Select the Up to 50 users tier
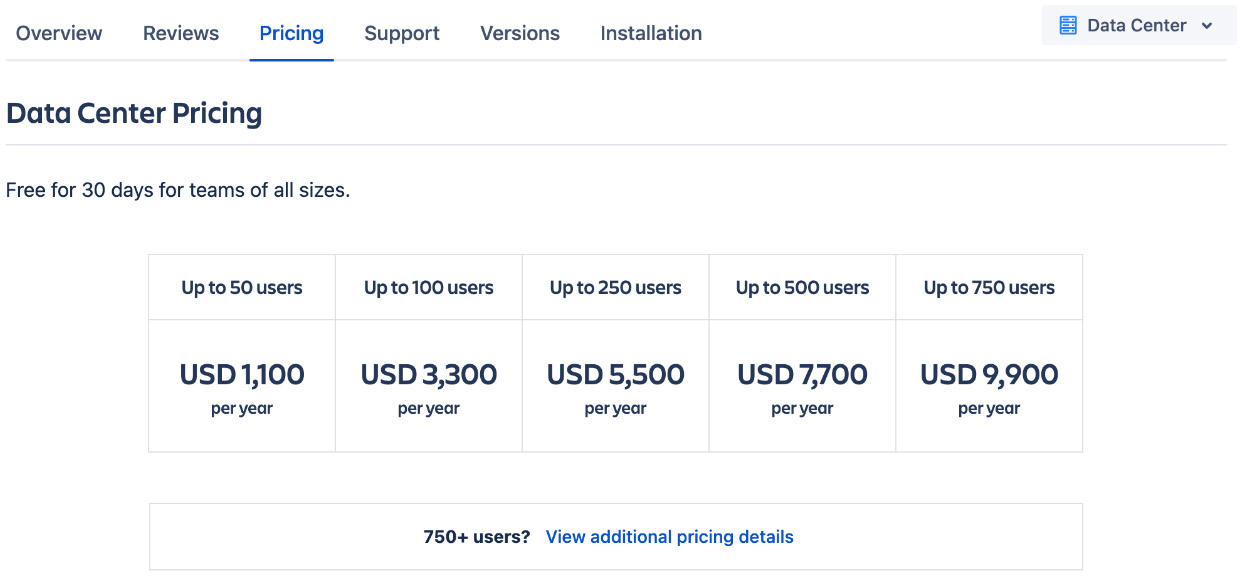1242x576 pixels. click(241, 287)
